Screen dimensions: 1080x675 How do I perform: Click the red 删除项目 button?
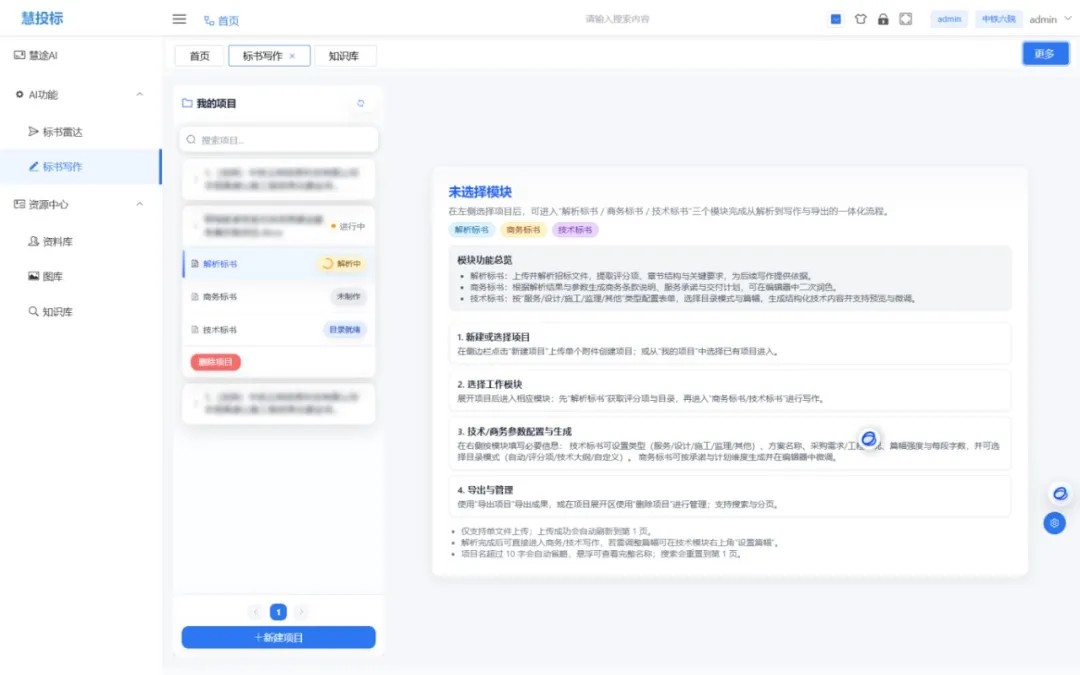tap(215, 362)
